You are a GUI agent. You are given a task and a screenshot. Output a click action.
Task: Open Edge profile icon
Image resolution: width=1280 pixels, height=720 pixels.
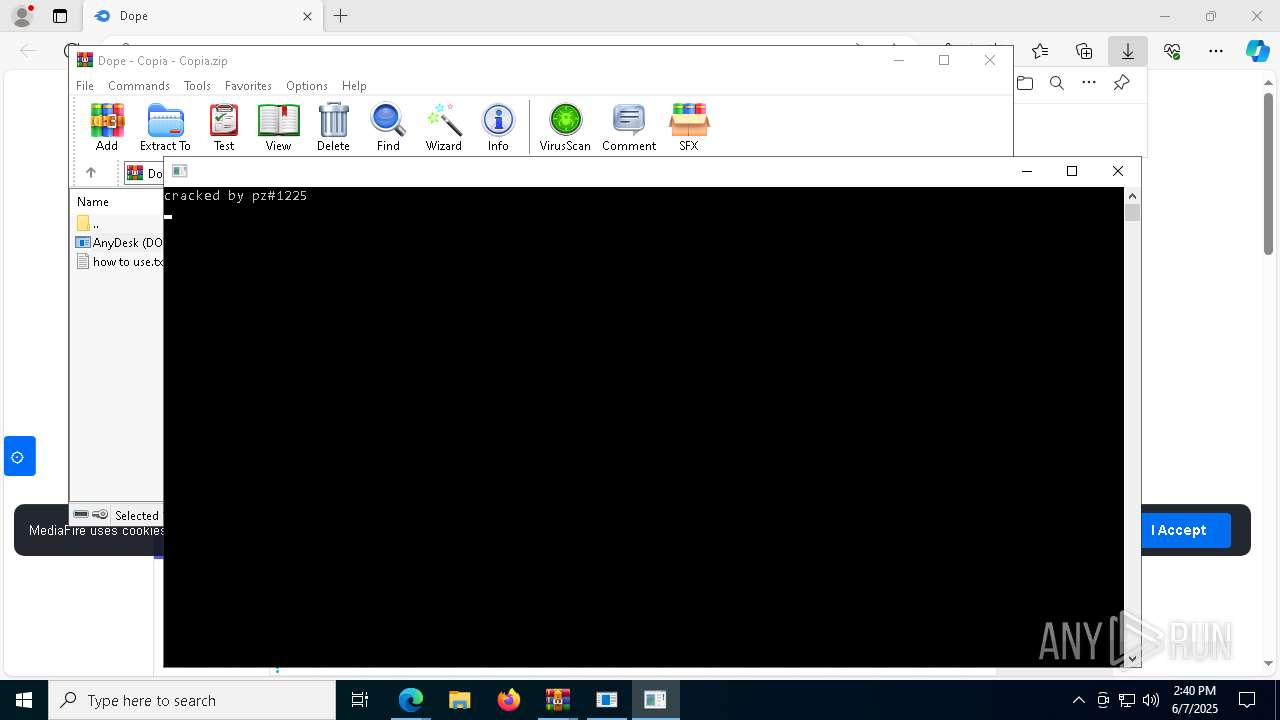point(21,16)
